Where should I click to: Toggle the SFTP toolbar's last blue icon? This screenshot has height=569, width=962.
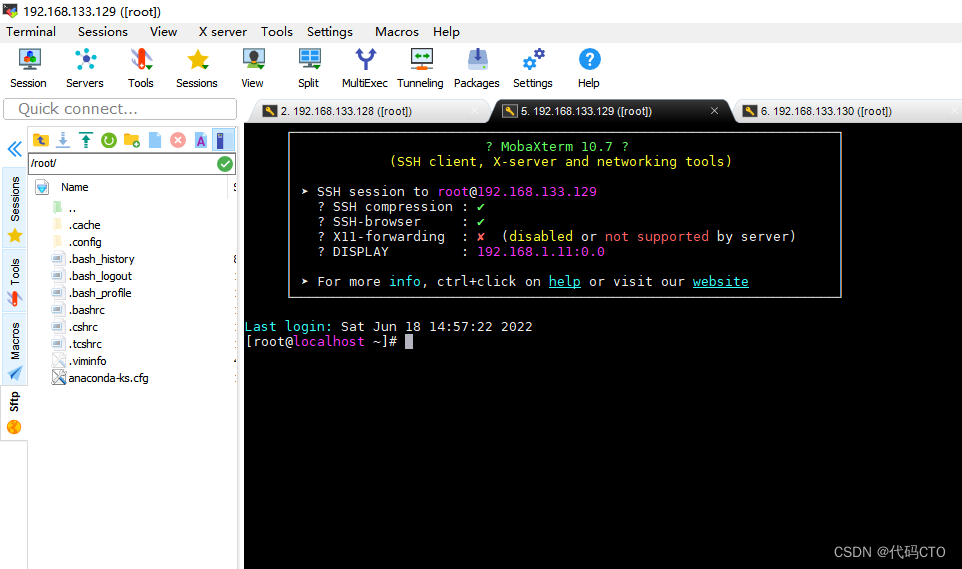tap(223, 140)
